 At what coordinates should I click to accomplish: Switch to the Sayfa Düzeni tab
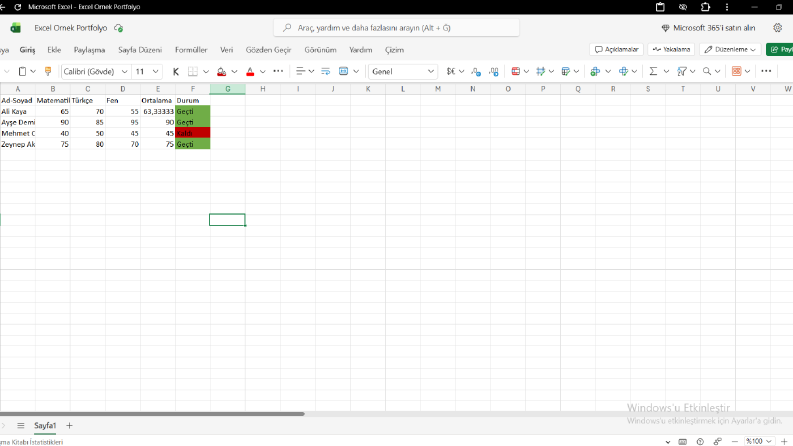(140, 50)
